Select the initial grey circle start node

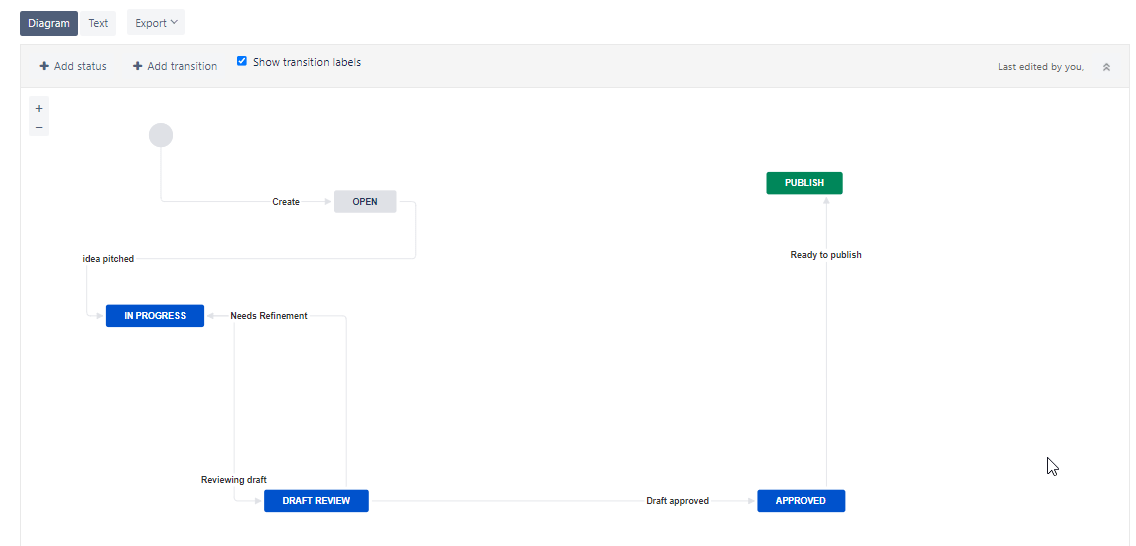coord(161,135)
